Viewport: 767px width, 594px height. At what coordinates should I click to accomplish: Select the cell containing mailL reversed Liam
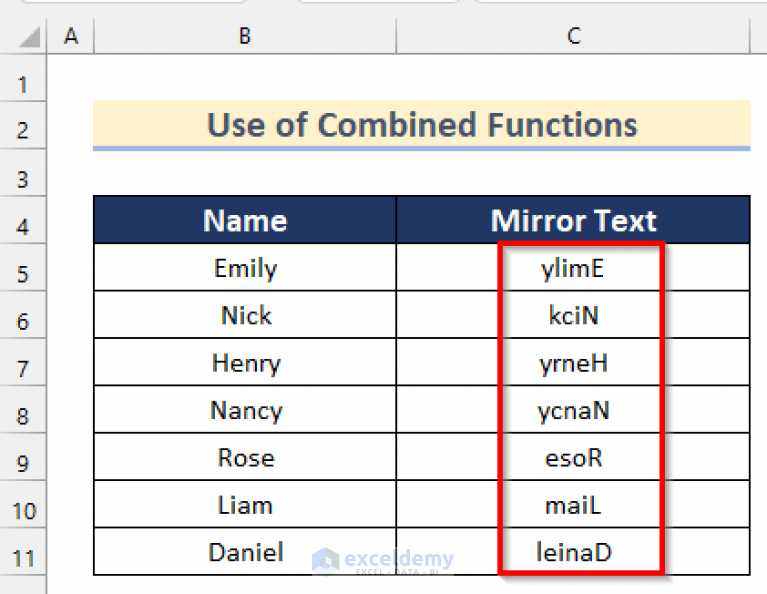(573, 504)
